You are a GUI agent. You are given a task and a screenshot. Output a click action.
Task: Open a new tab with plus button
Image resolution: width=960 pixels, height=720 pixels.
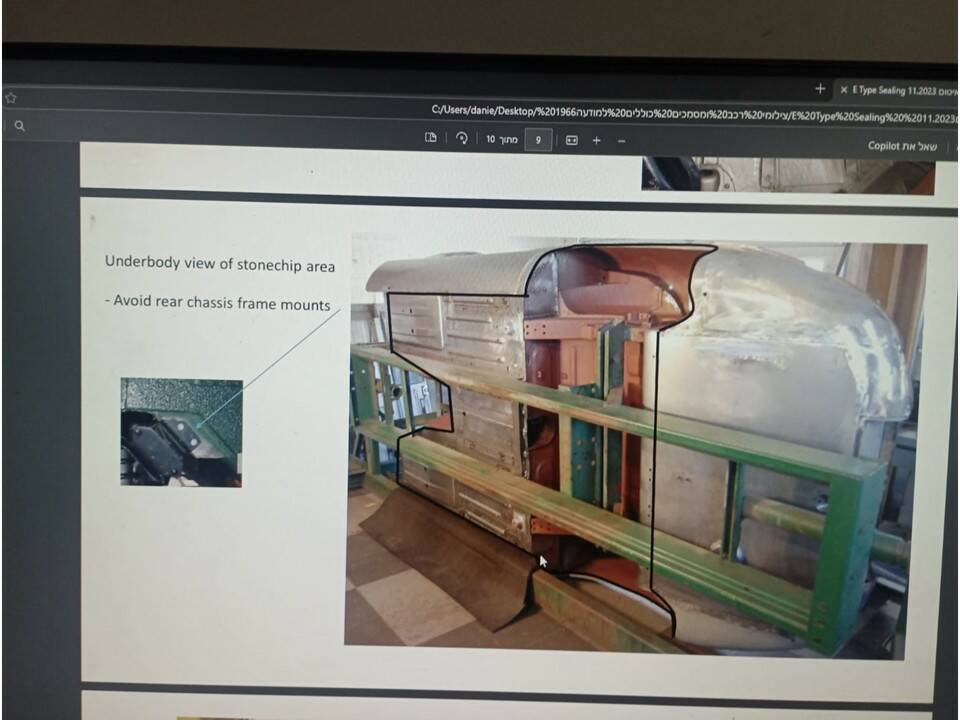(x=819, y=89)
